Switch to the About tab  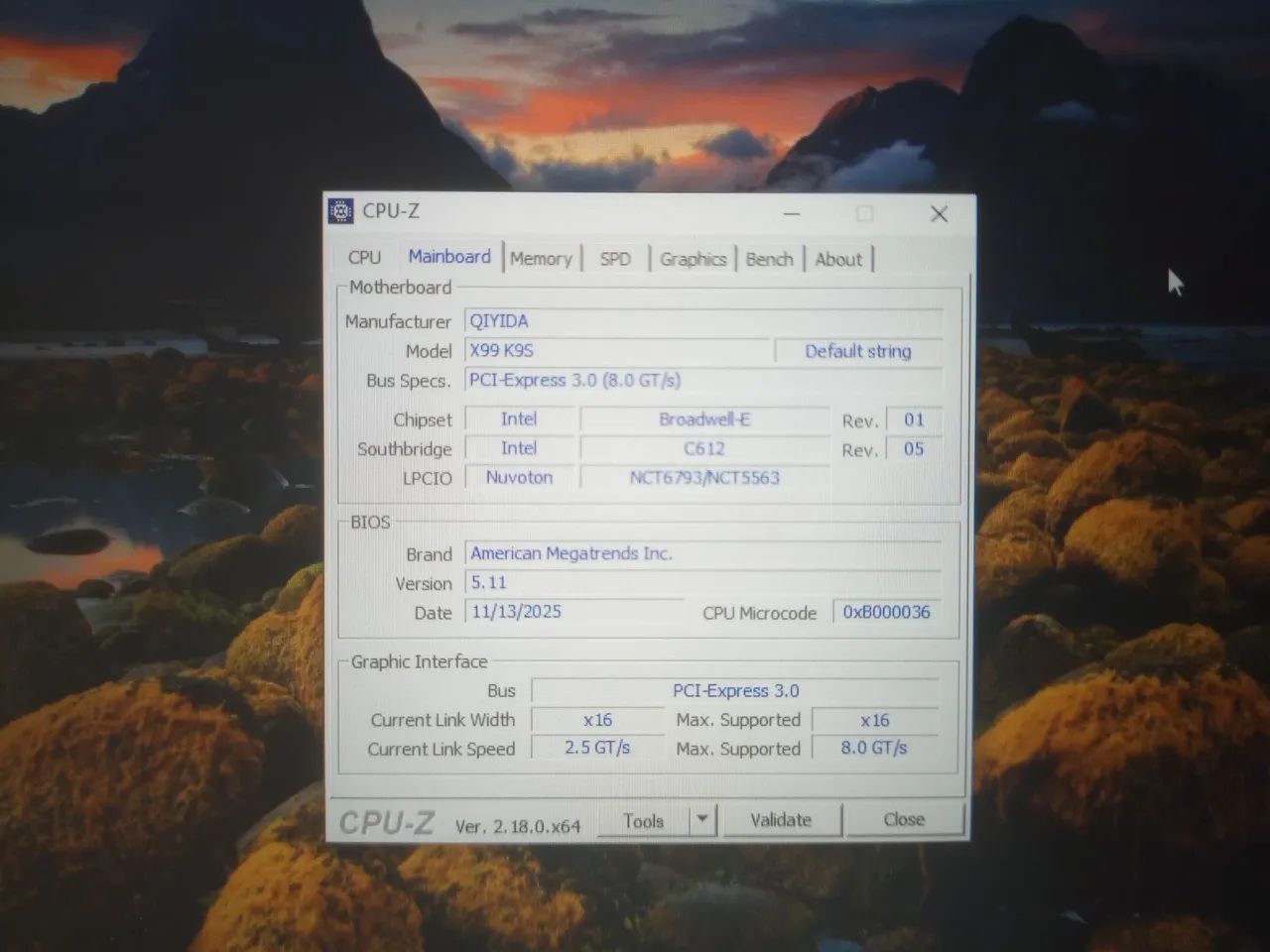pos(838,259)
